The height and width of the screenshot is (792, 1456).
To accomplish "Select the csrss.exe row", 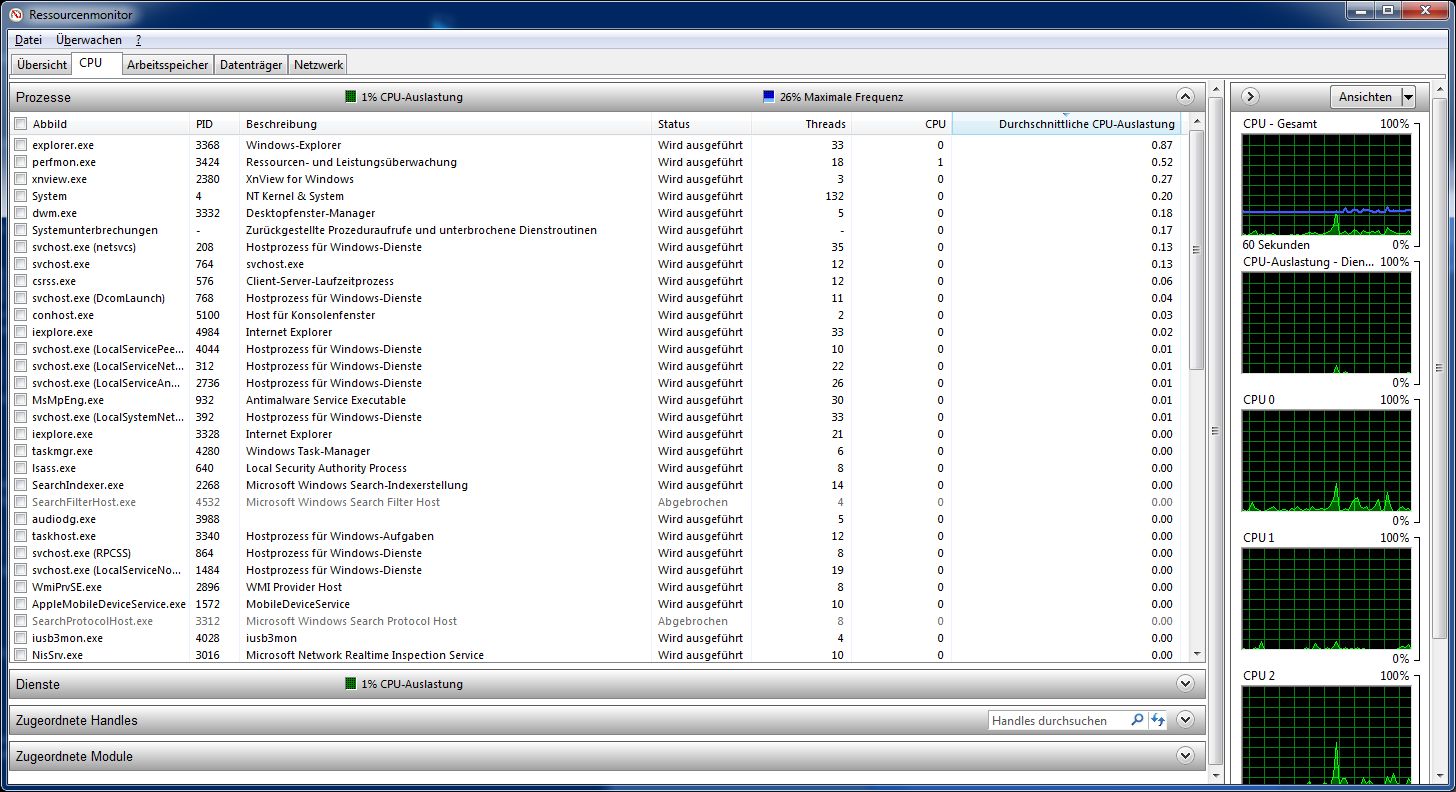I will pyautogui.click(x=594, y=281).
